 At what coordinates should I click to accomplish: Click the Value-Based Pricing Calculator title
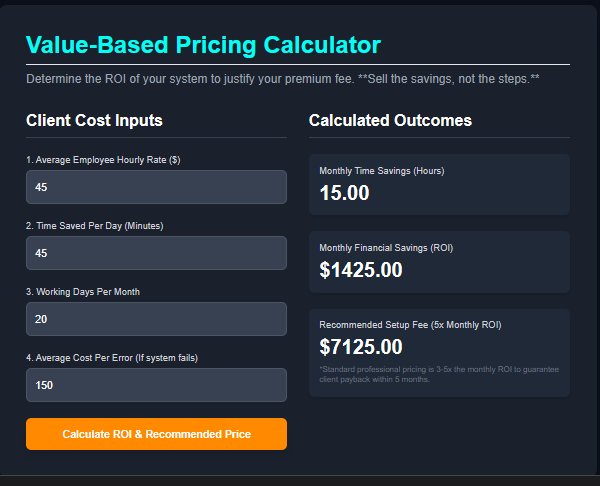pos(203,44)
